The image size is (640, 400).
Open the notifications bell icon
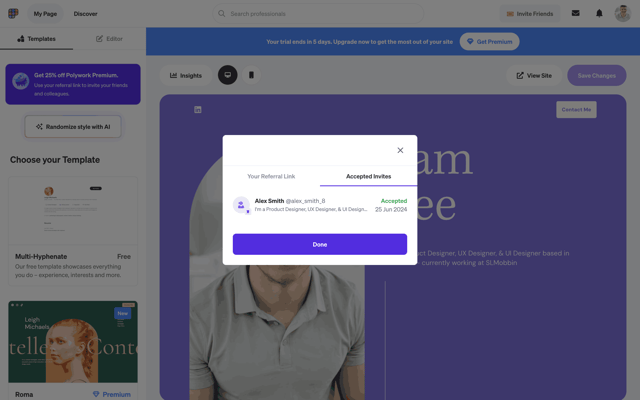tap(599, 13)
